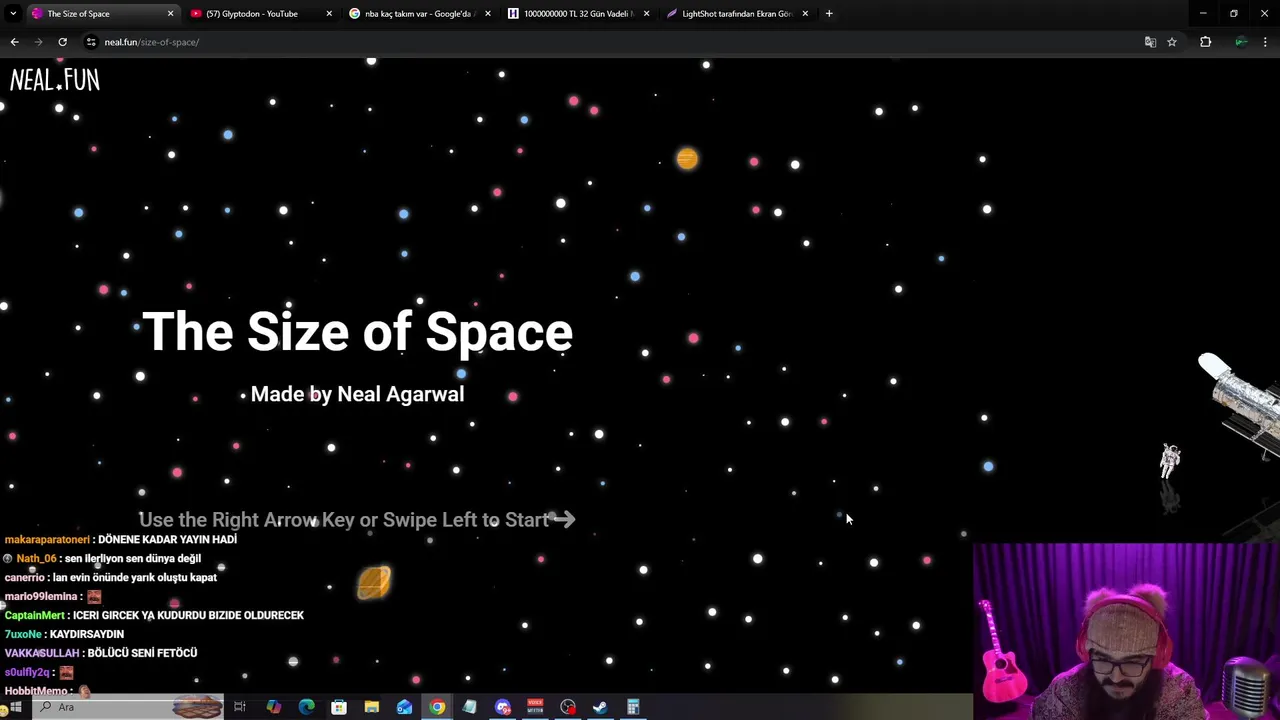Viewport: 1280px width, 720px height.
Task: Switch to the LightShot tab
Action: [x=738, y=14]
